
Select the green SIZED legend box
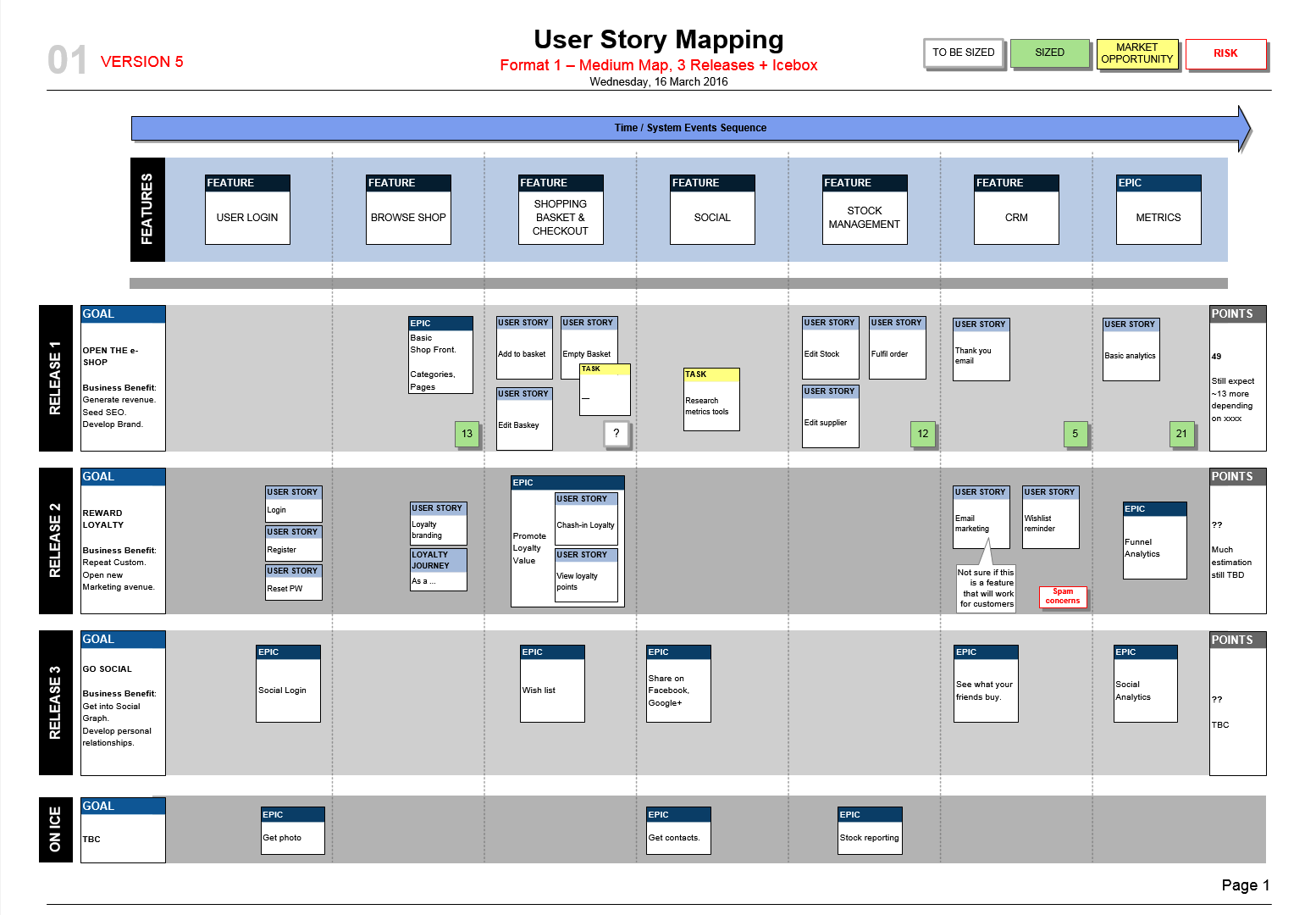(1049, 53)
